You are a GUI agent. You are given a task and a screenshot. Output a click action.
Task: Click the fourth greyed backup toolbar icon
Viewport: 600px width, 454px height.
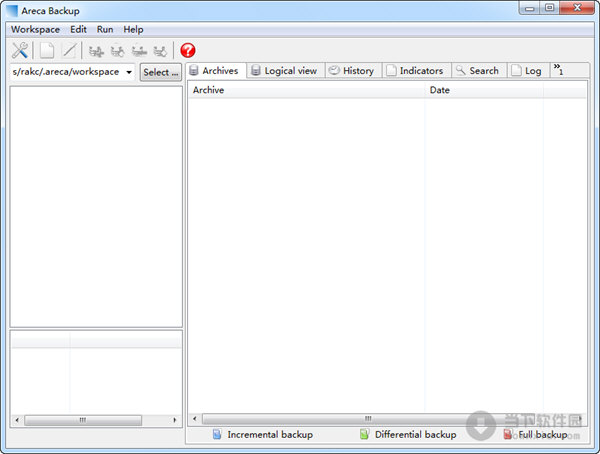pyautogui.click(x=160, y=51)
